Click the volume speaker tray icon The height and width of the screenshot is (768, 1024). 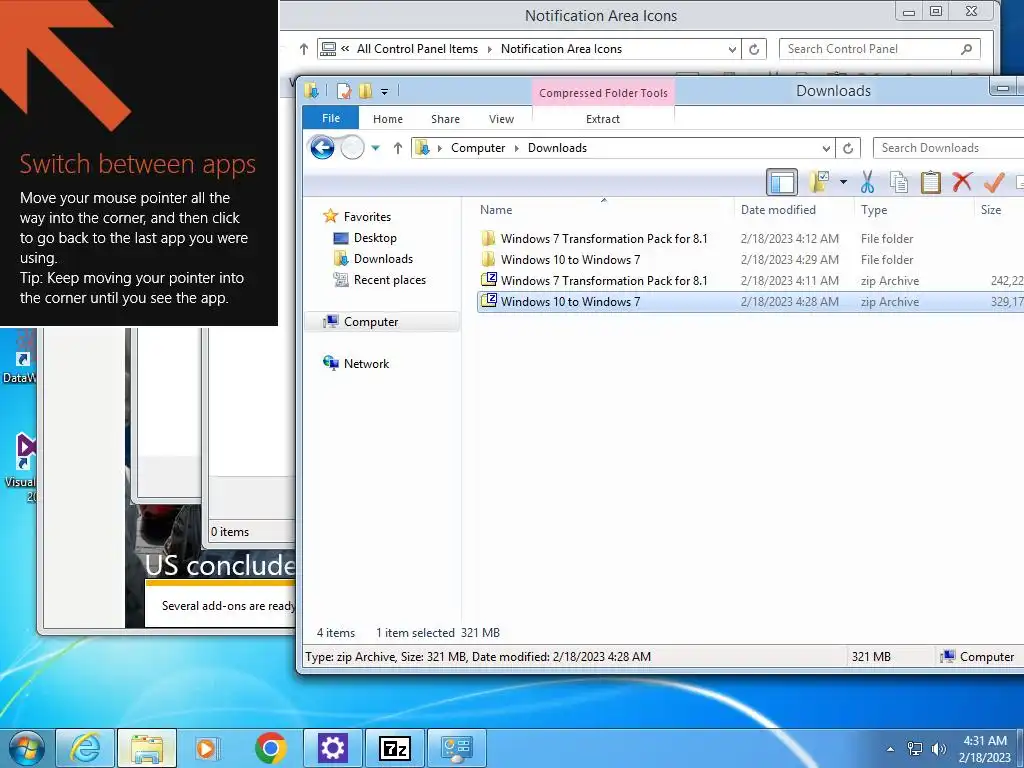[x=938, y=748]
